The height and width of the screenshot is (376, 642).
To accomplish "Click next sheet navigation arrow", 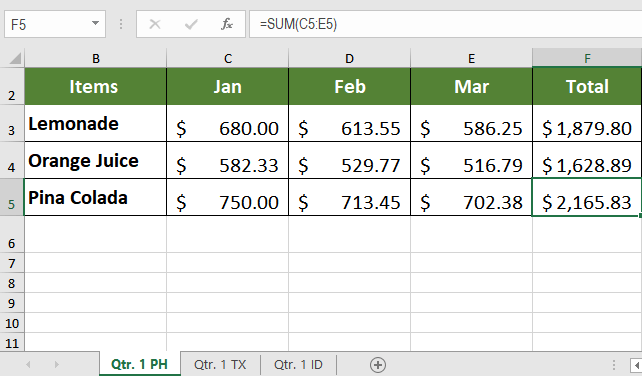I will tap(57, 364).
